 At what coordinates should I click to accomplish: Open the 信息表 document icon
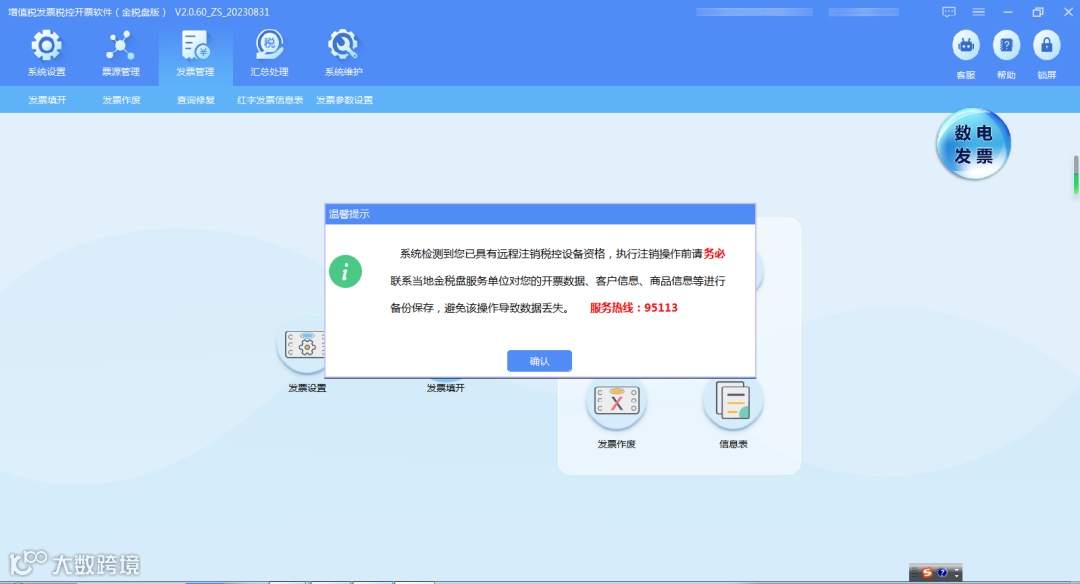733,400
